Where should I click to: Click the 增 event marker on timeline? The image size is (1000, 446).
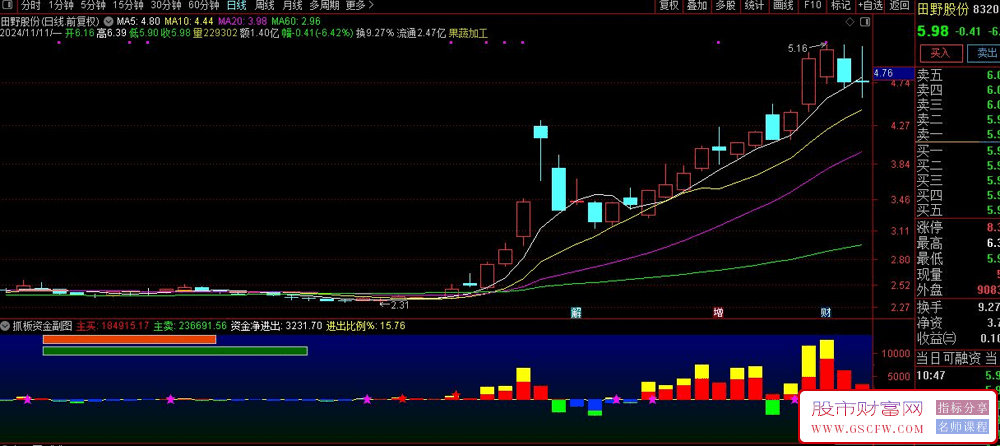pos(718,313)
